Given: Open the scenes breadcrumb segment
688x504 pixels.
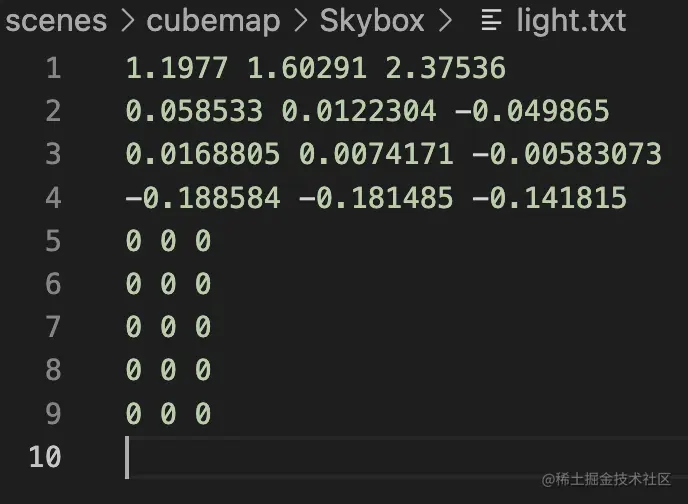Looking at the screenshot, I should [56, 21].
